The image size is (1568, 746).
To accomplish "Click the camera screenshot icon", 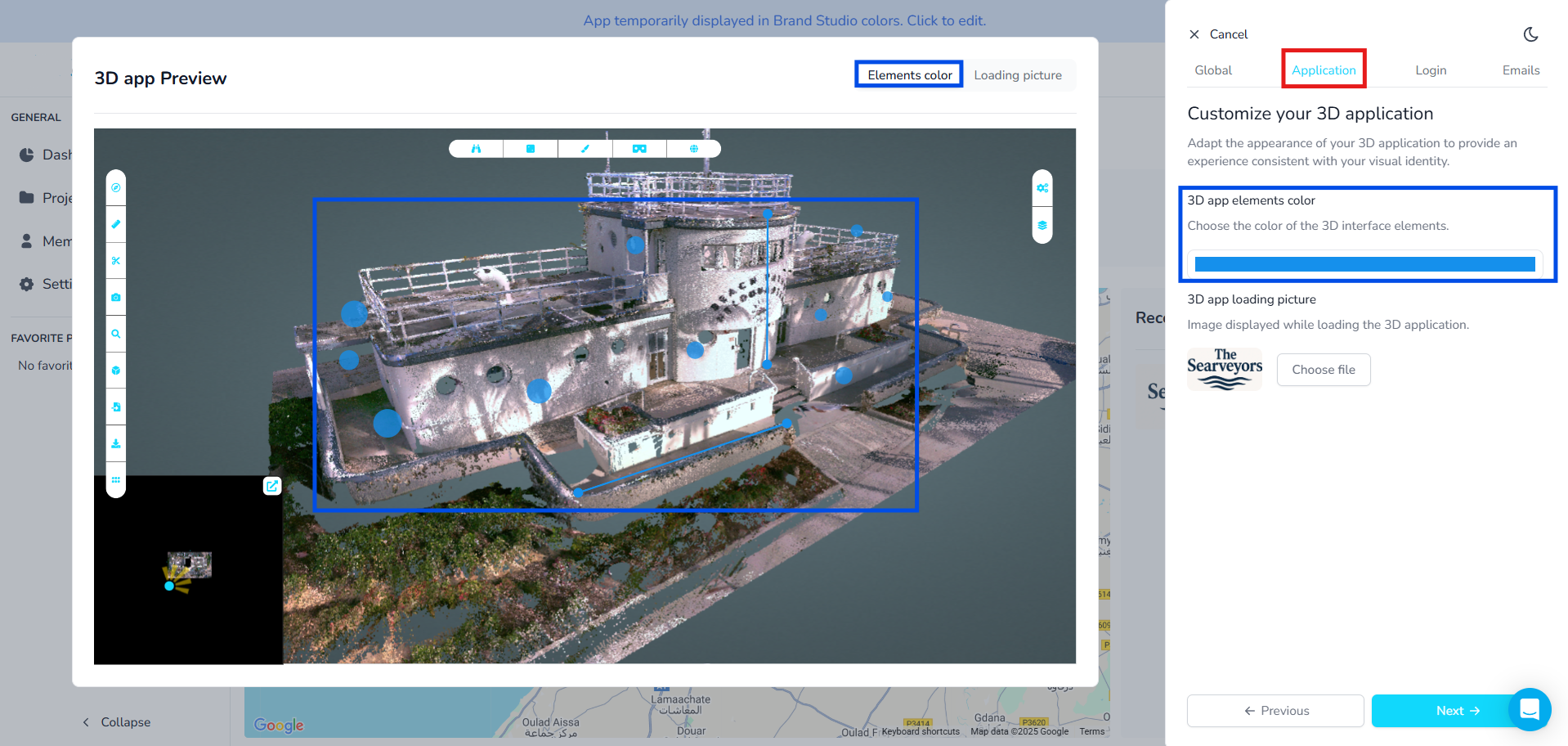I will [x=116, y=298].
